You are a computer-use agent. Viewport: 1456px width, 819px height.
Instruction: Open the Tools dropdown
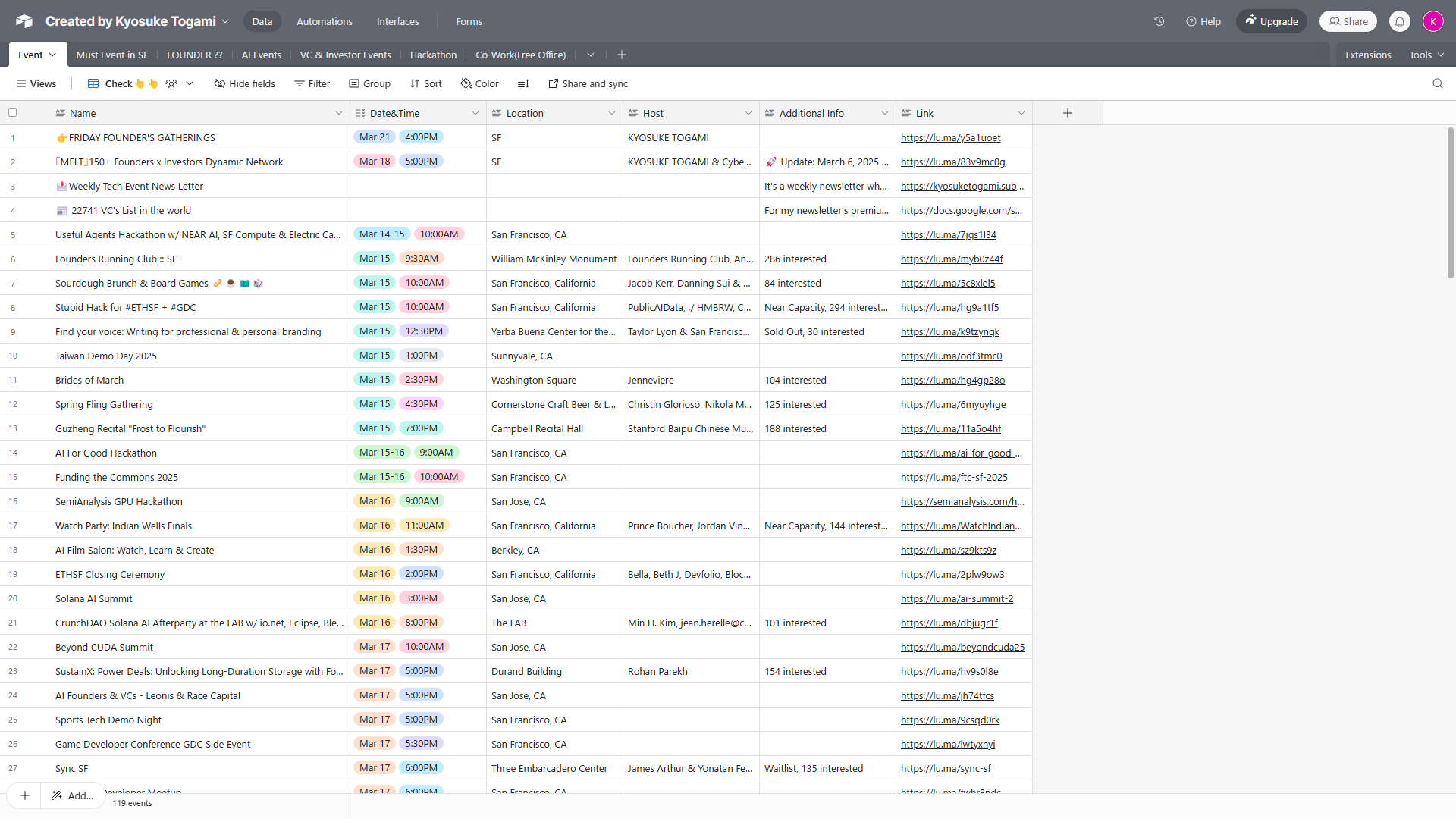coord(1426,55)
